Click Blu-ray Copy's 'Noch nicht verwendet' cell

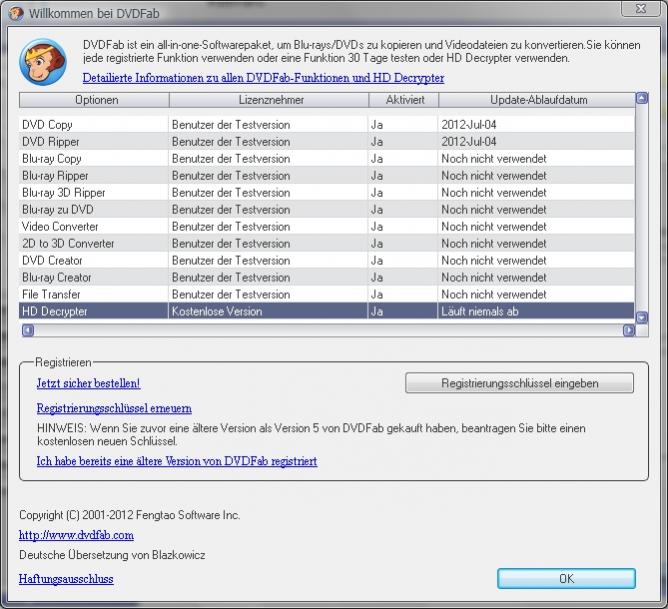click(x=536, y=158)
